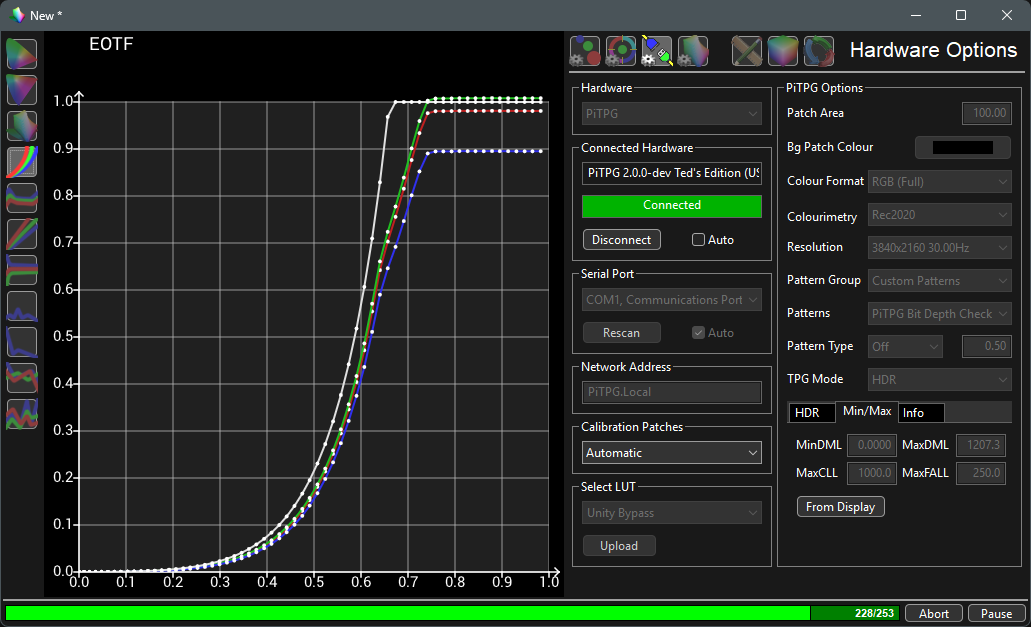Open the Info tab
This screenshot has width=1031, height=627.
(921, 413)
